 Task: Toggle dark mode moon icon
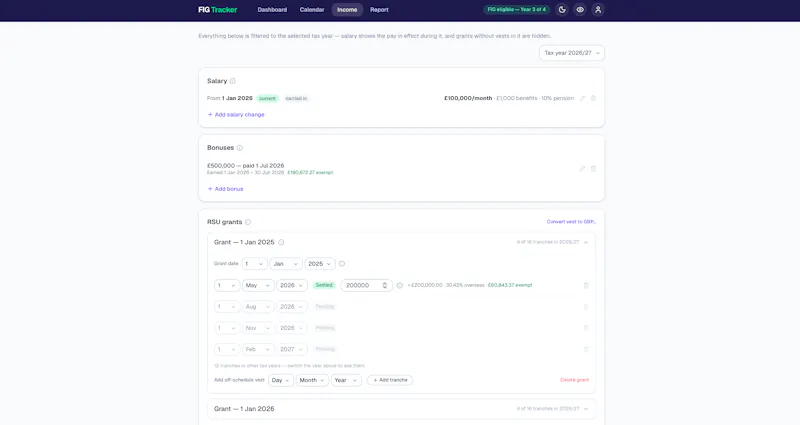562,10
